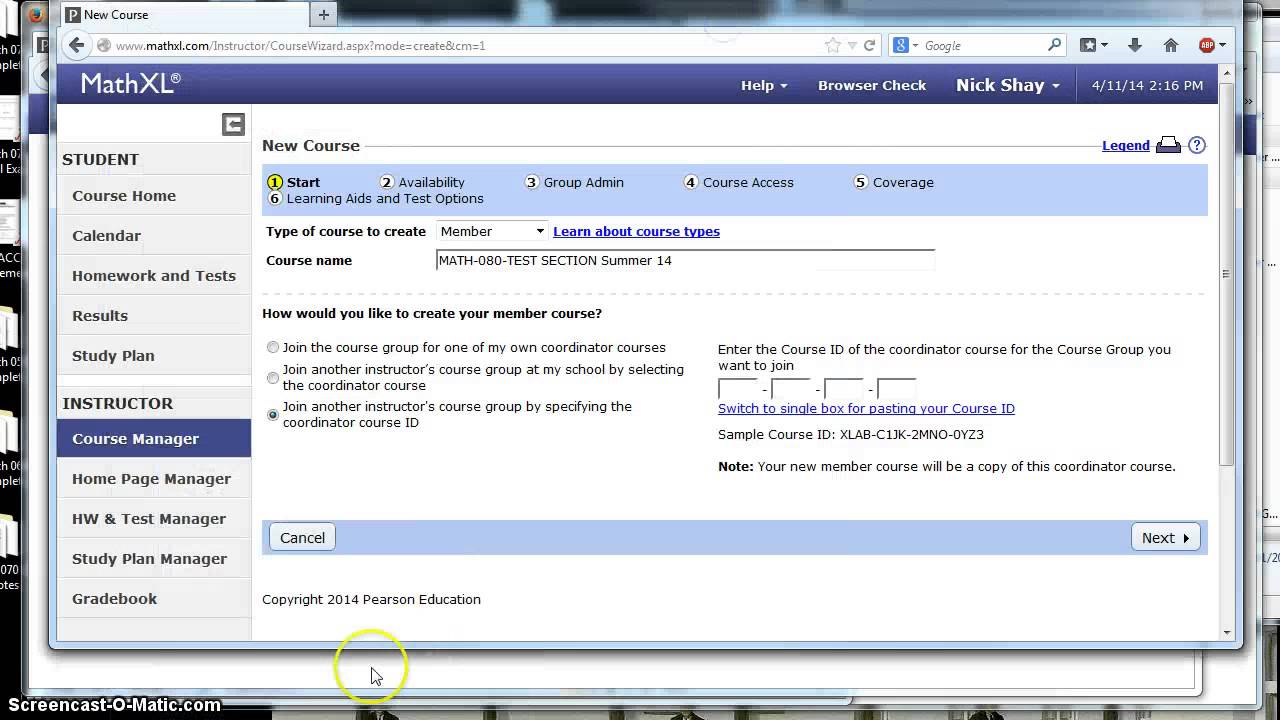Click the fourth Course ID segment box
Screen dimensions: 1280x720
tap(896, 388)
